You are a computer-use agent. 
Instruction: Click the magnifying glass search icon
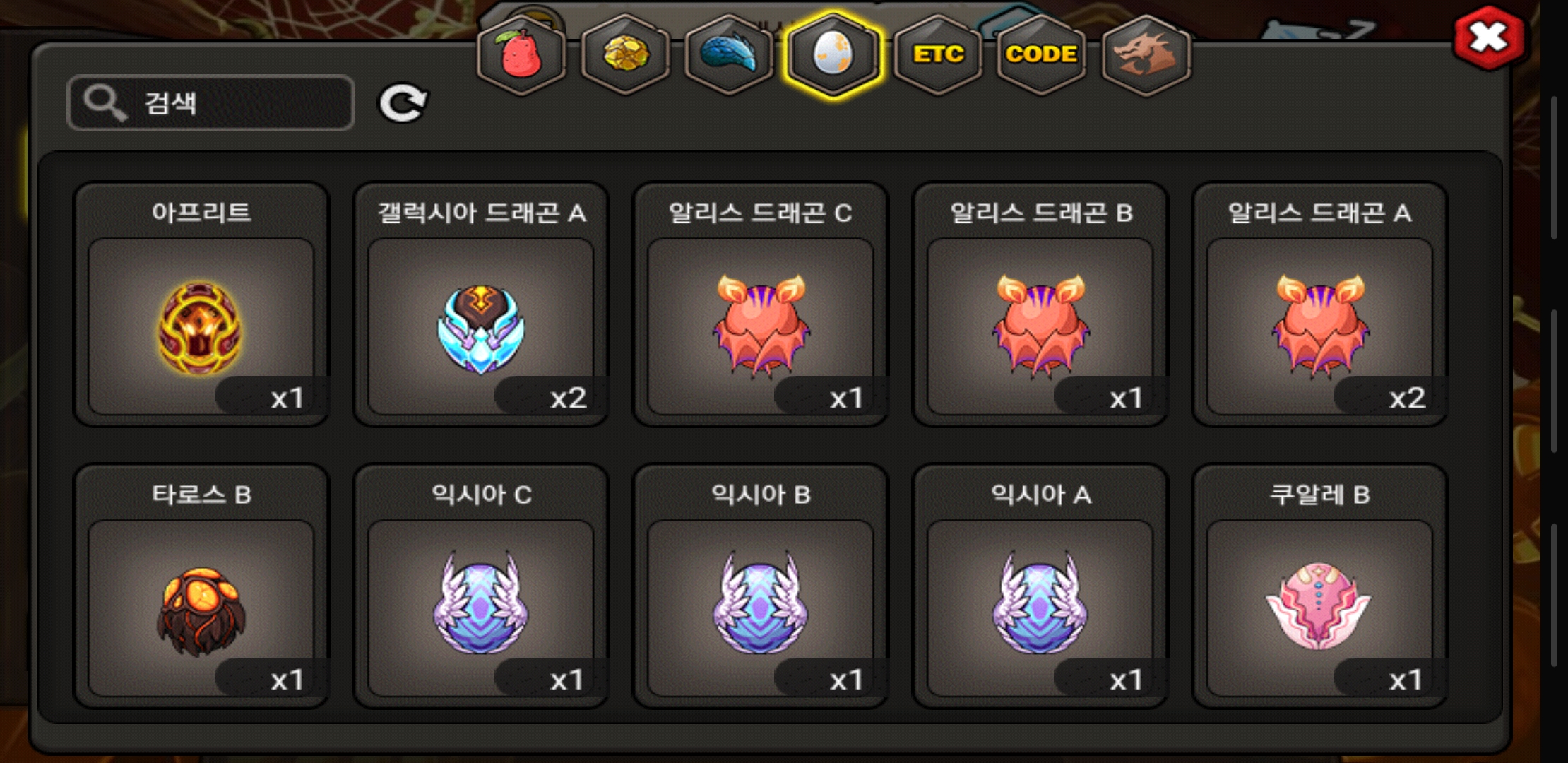click(105, 103)
